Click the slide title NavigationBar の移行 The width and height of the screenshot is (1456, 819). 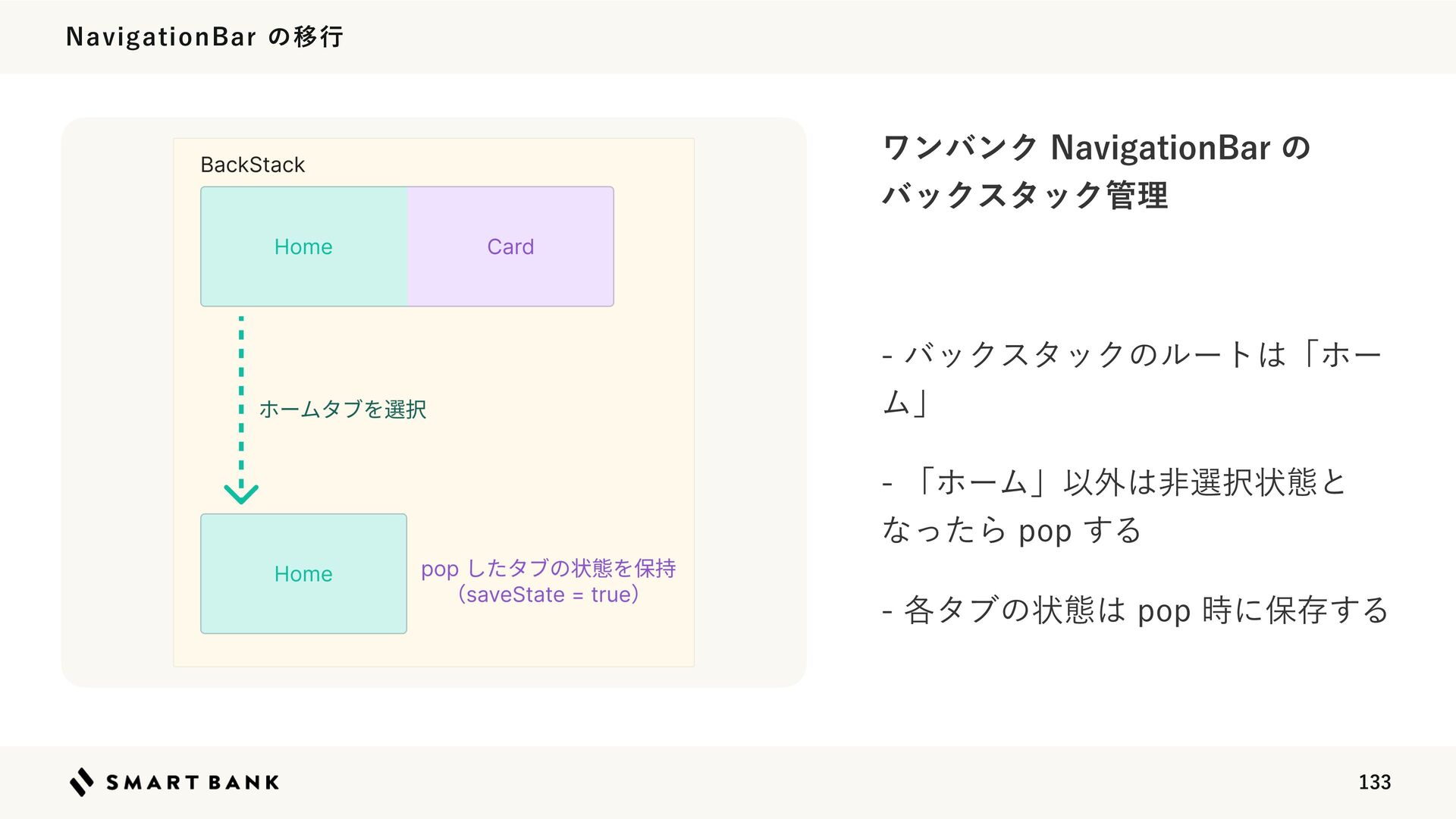pos(205,36)
